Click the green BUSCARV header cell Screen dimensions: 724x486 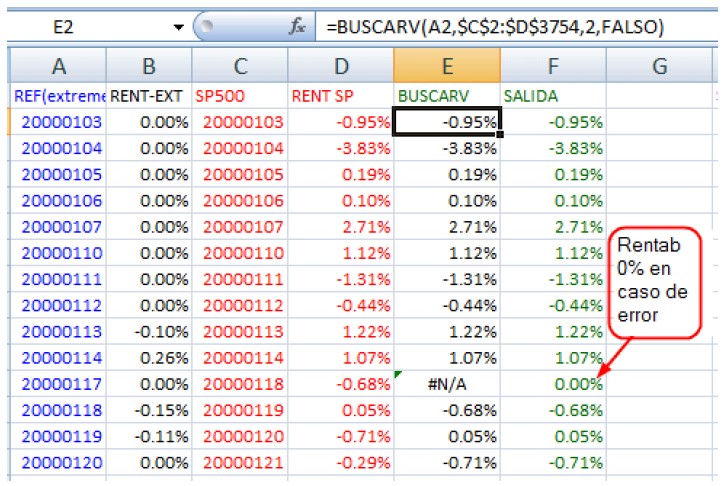click(447, 96)
